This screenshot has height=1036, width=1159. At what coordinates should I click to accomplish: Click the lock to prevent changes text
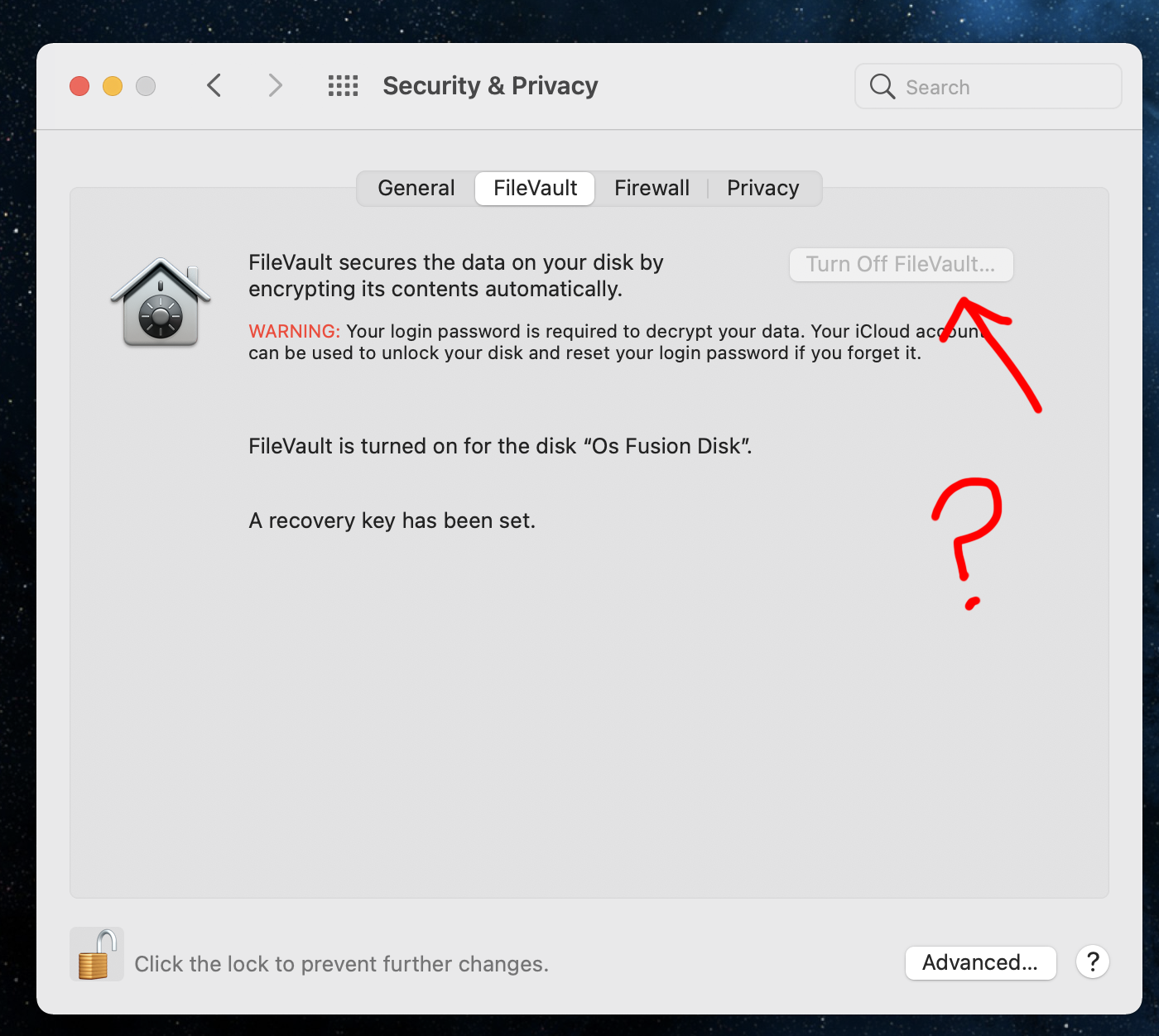(x=341, y=964)
